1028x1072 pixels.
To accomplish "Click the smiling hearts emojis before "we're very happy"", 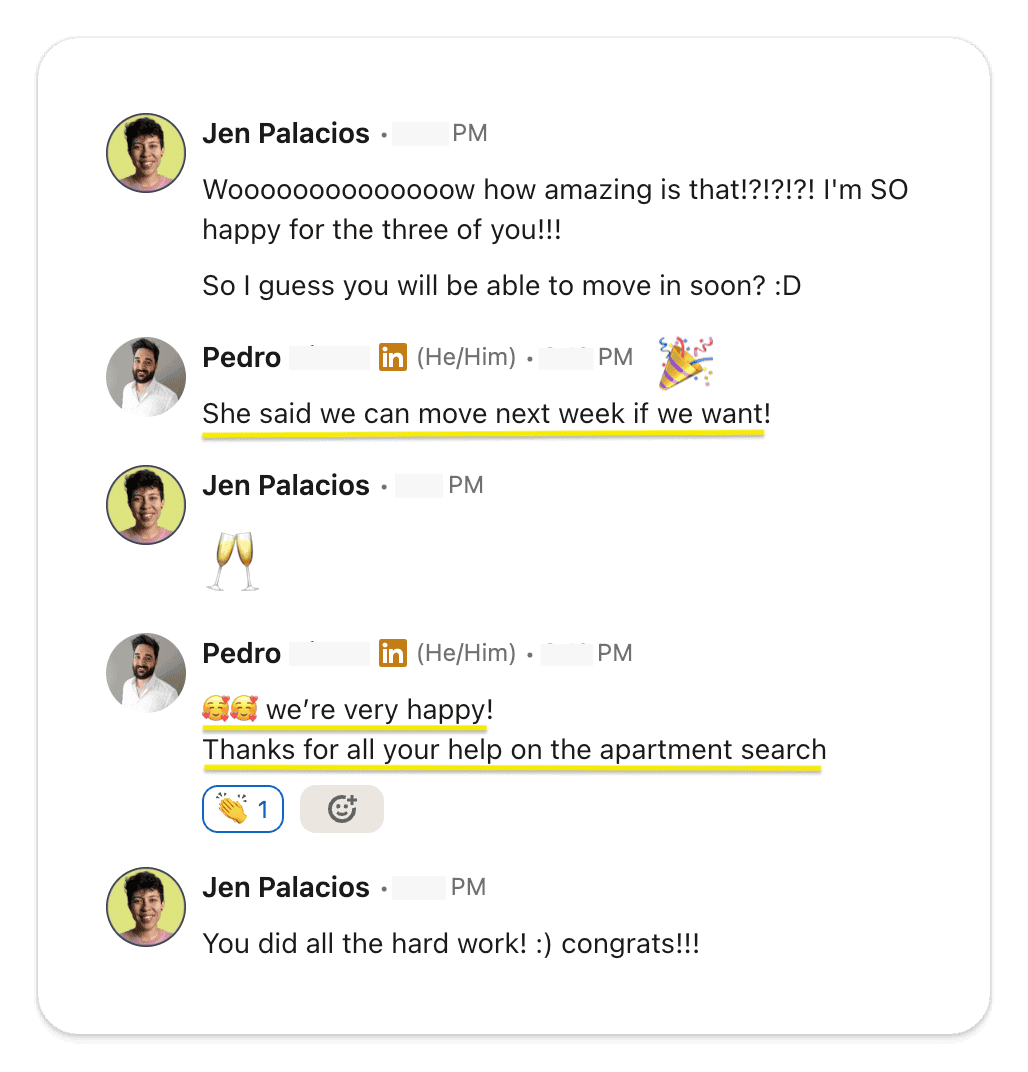I will (230, 711).
